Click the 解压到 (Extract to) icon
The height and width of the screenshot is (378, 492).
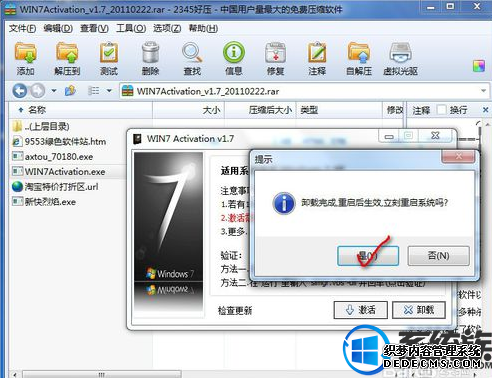[67, 58]
